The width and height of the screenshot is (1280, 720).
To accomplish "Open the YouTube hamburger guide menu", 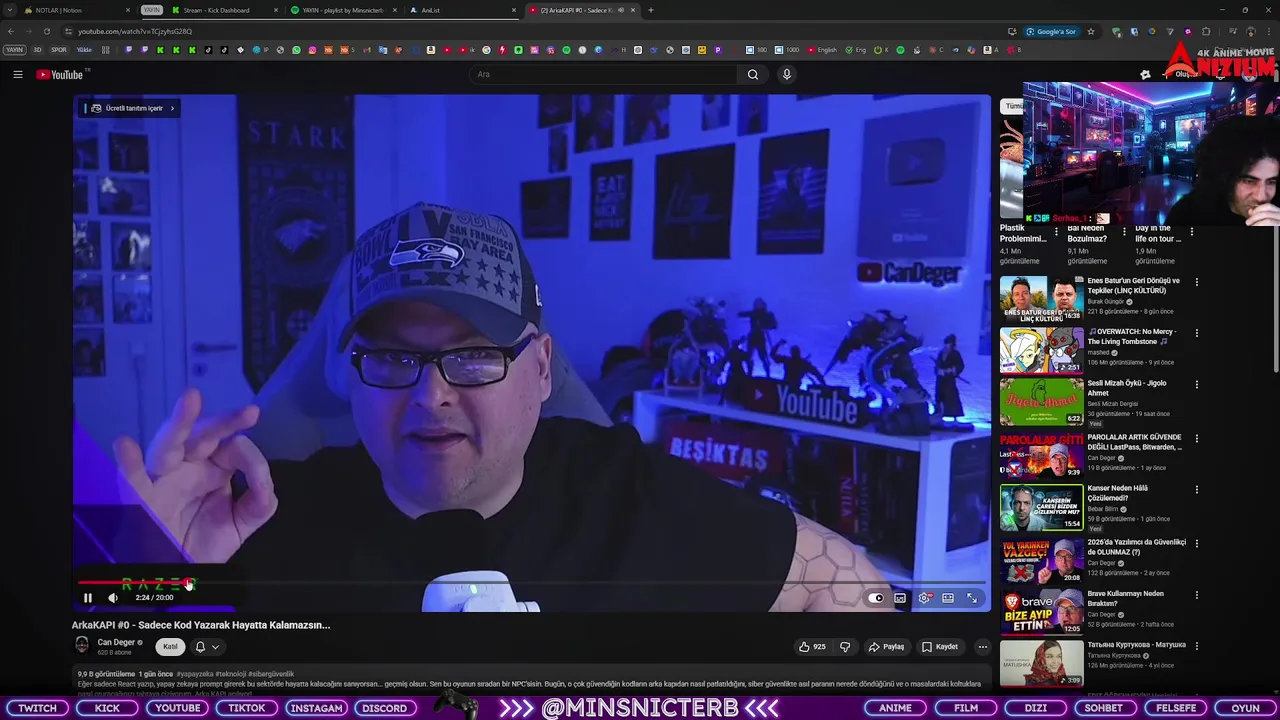I will click(x=17, y=74).
